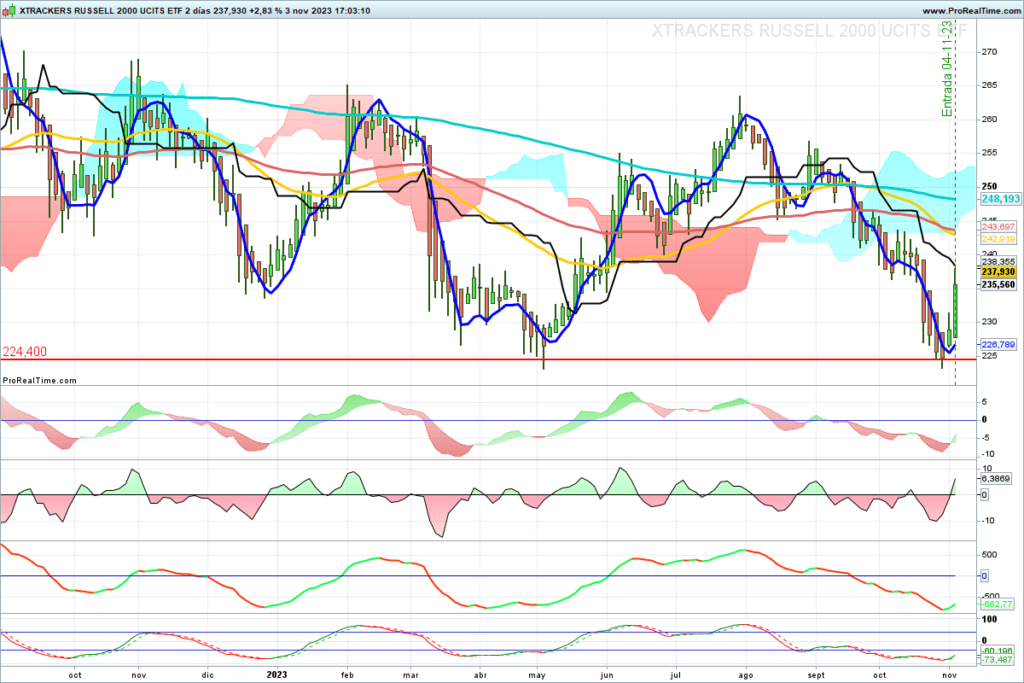Select the red 243,697 price label
The image size is (1024, 683).
pyautogui.click(x=998, y=227)
